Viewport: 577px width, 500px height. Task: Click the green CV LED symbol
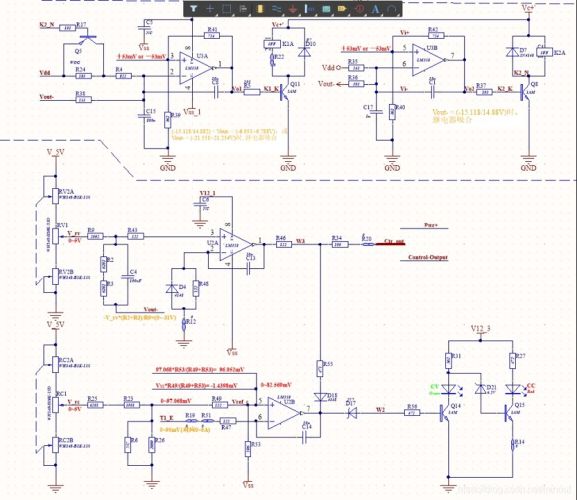tap(449, 389)
